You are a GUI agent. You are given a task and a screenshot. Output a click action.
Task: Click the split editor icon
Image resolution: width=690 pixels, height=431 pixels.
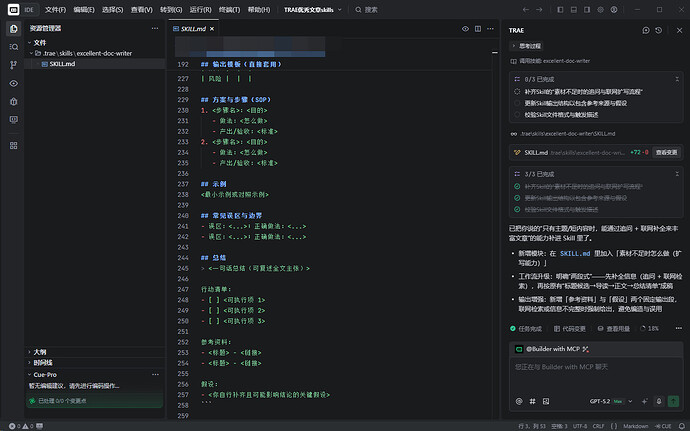478,30
